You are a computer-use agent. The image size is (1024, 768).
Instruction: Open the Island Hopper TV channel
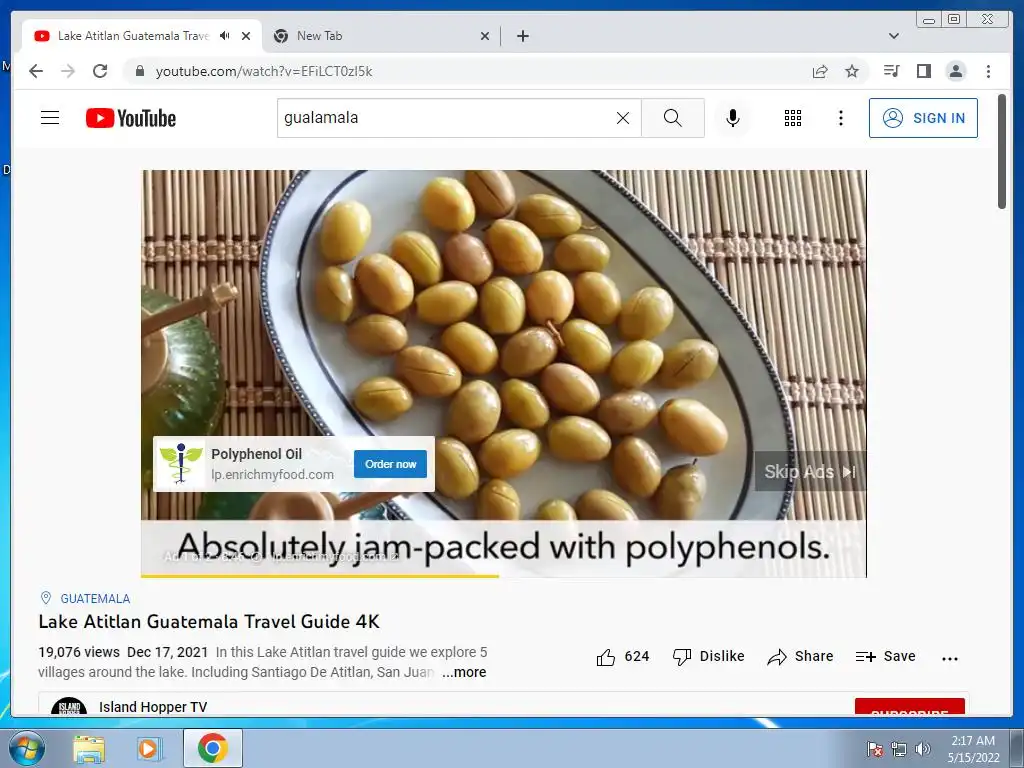153,707
